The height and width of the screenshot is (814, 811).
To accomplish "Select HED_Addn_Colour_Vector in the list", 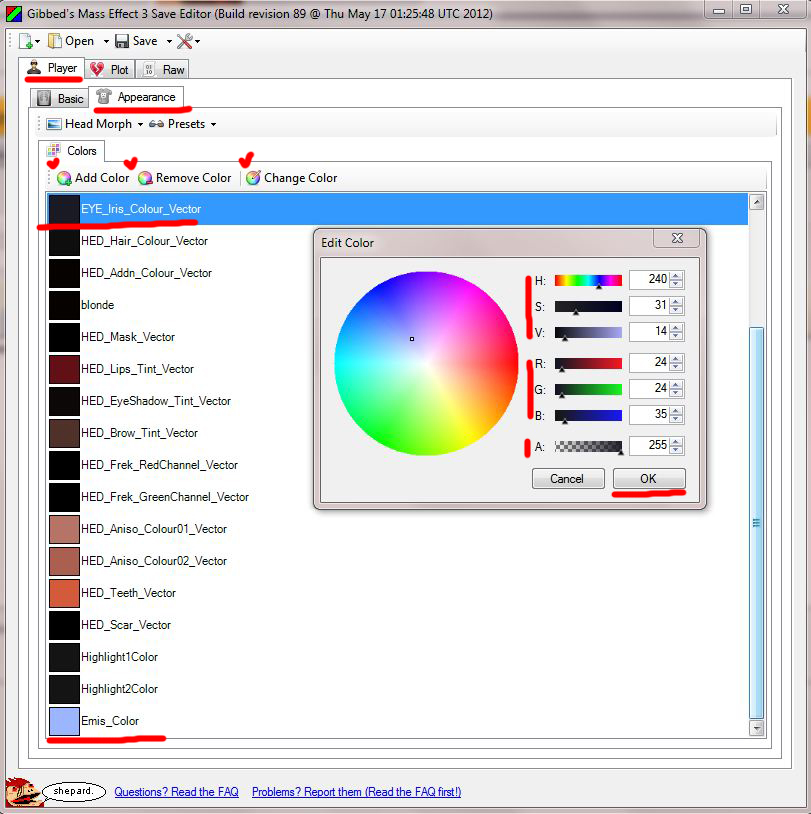I will 146,273.
